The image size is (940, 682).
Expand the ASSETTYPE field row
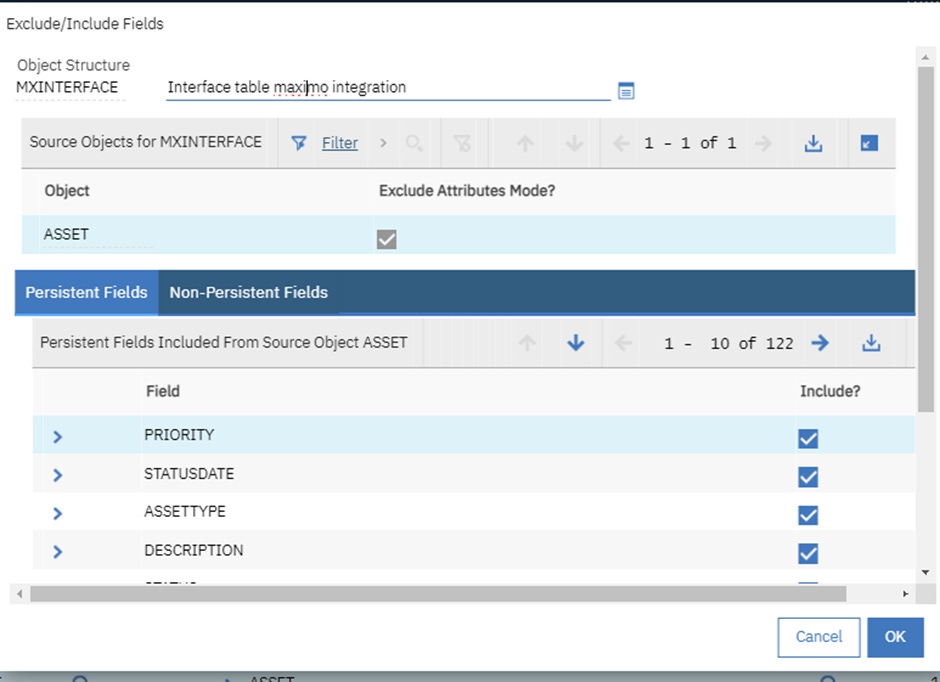[x=57, y=513]
